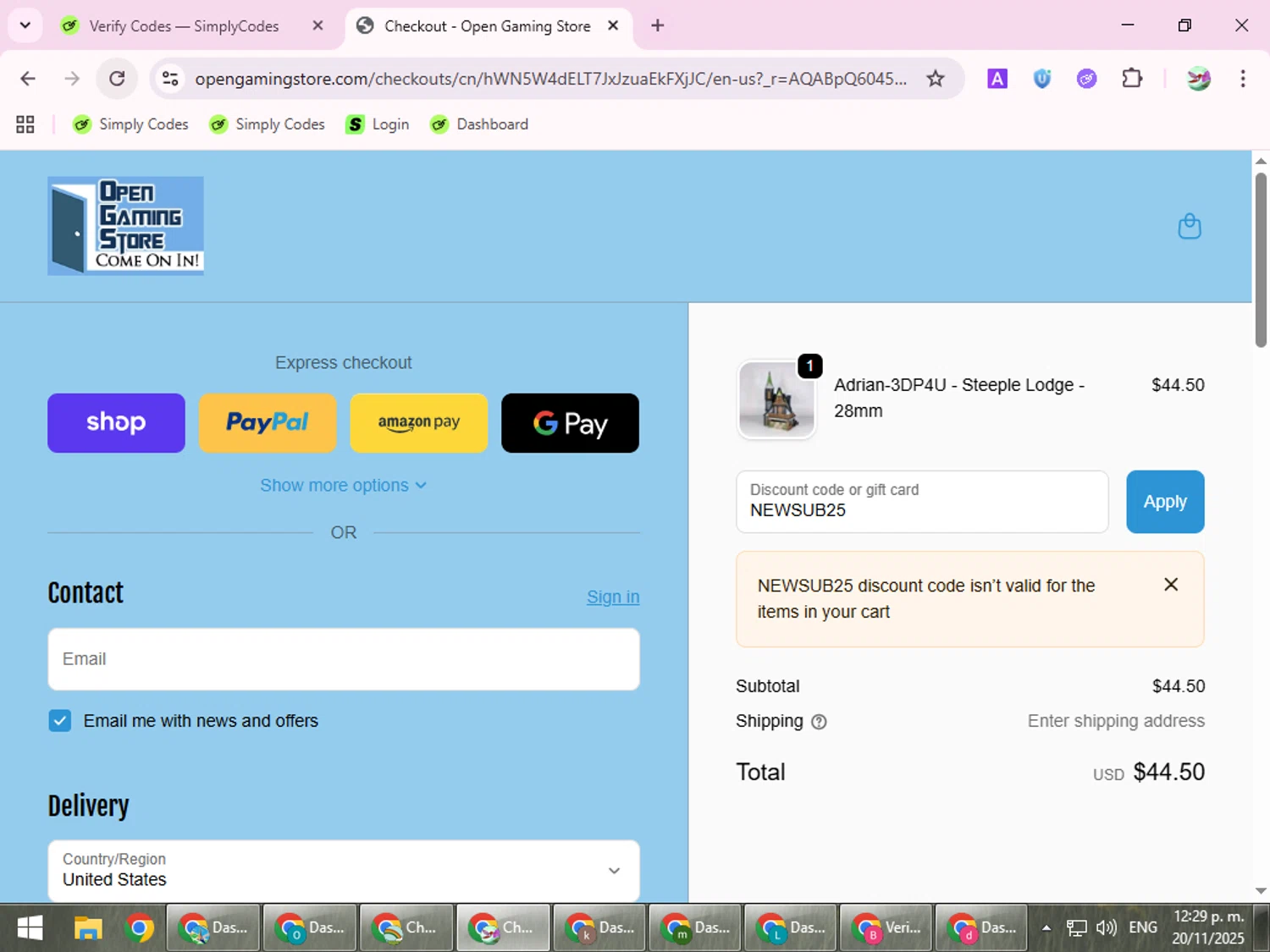Image resolution: width=1270 pixels, height=952 pixels.
Task: Expand Show more options for express checkout
Action: pyautogui.click(x=343, y=486)
